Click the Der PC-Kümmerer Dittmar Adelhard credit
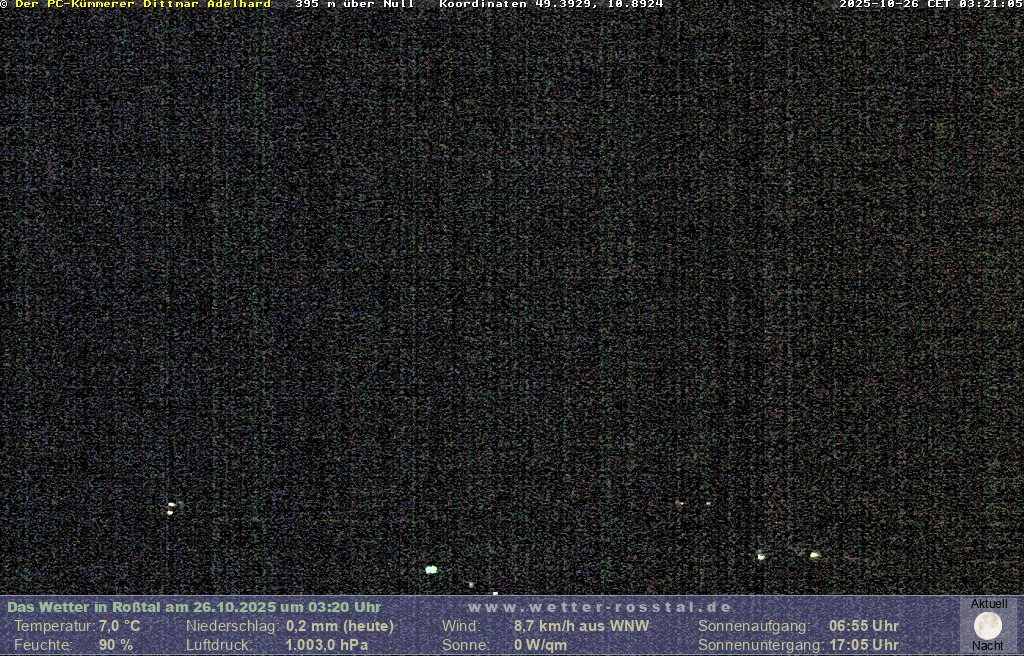Screen dimensions: 1024x656 point(143,4)
